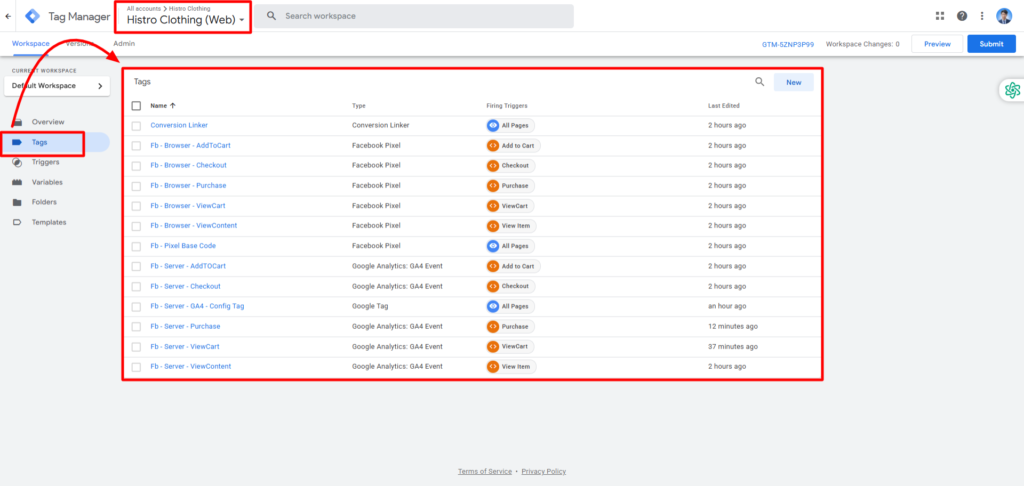Click the back arrow beside Tag Manager logo
This screenshot has height=486, width=1024.
click(9, 16)
